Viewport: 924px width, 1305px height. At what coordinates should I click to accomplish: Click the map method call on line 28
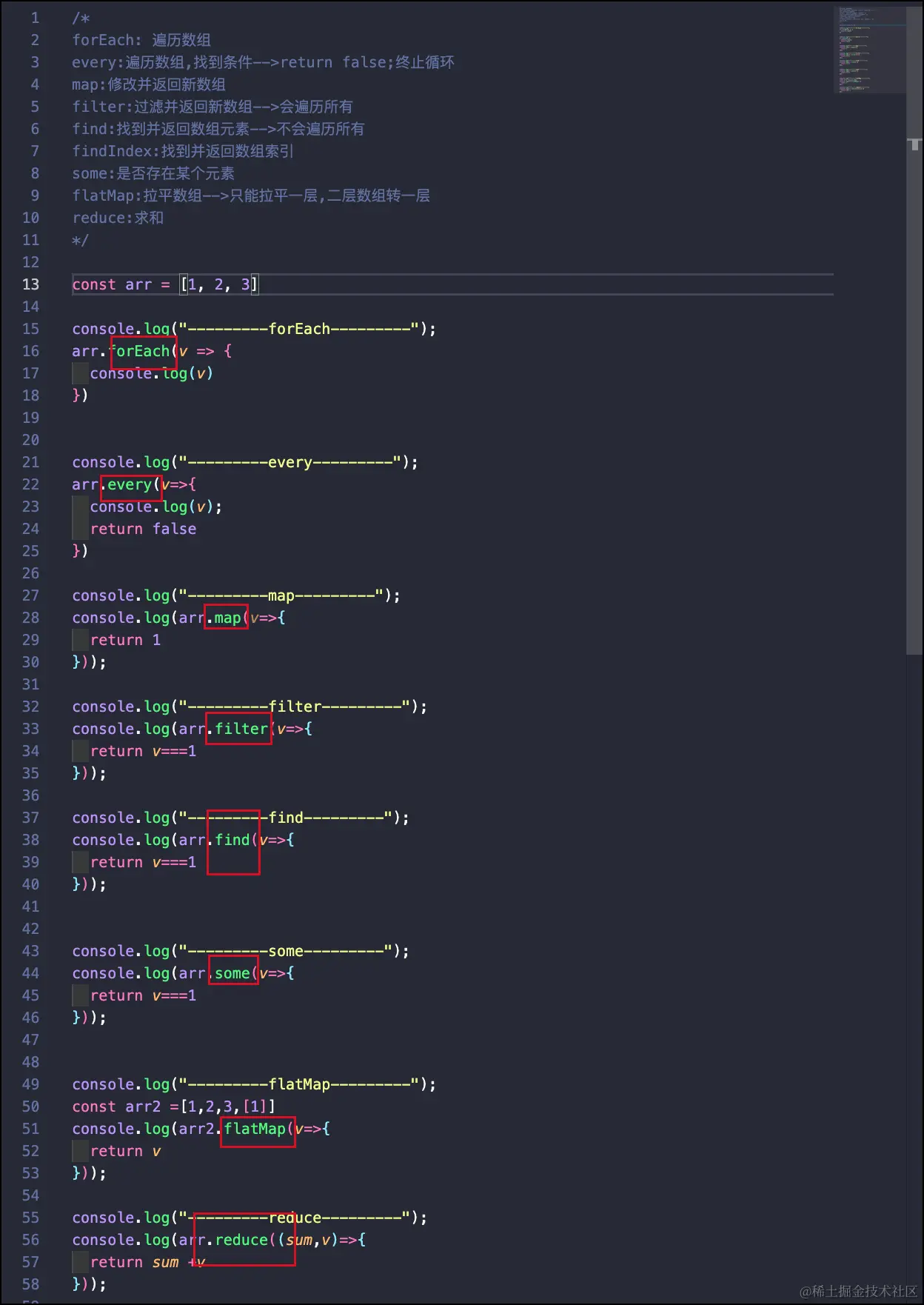227,618
